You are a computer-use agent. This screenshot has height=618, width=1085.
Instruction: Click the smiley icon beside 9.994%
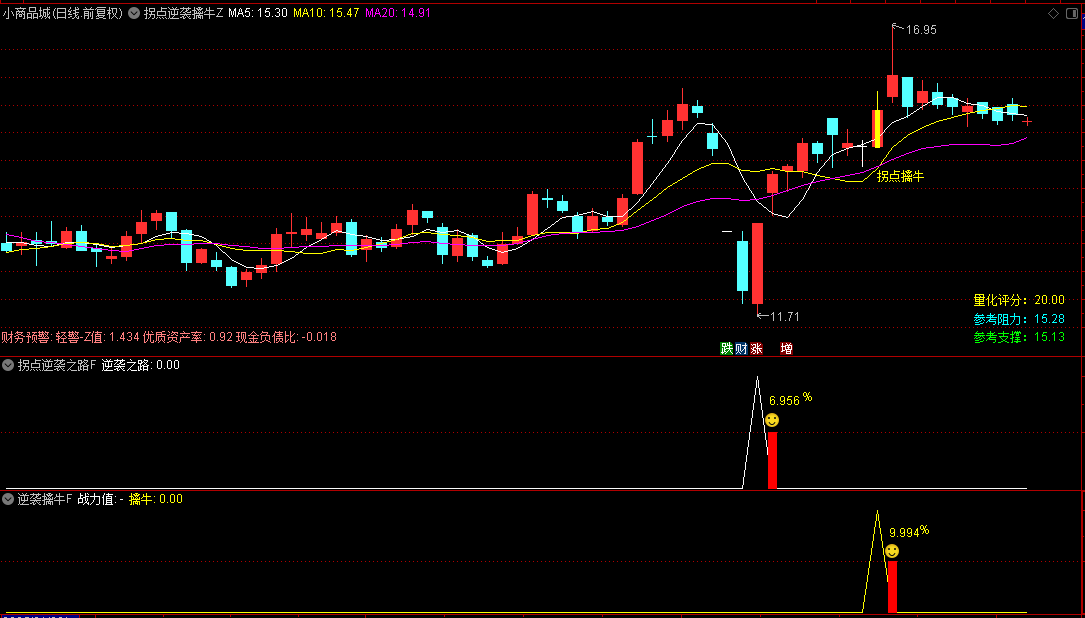892,552
